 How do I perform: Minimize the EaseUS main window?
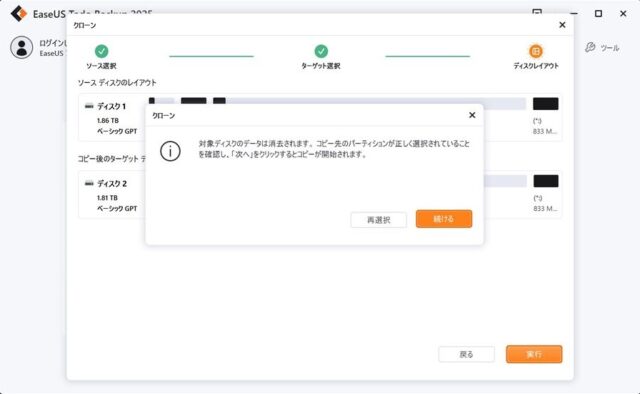[574, 13]
